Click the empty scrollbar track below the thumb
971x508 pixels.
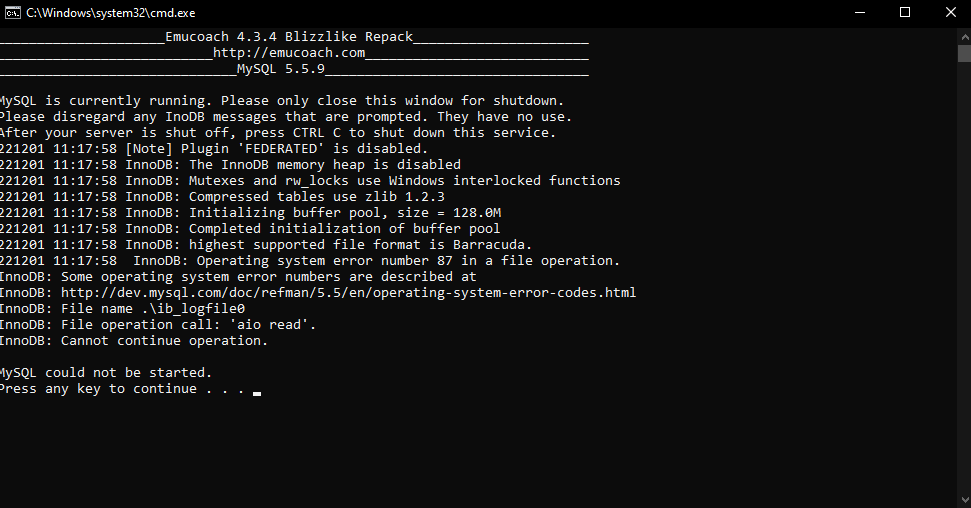coord(964,276)
